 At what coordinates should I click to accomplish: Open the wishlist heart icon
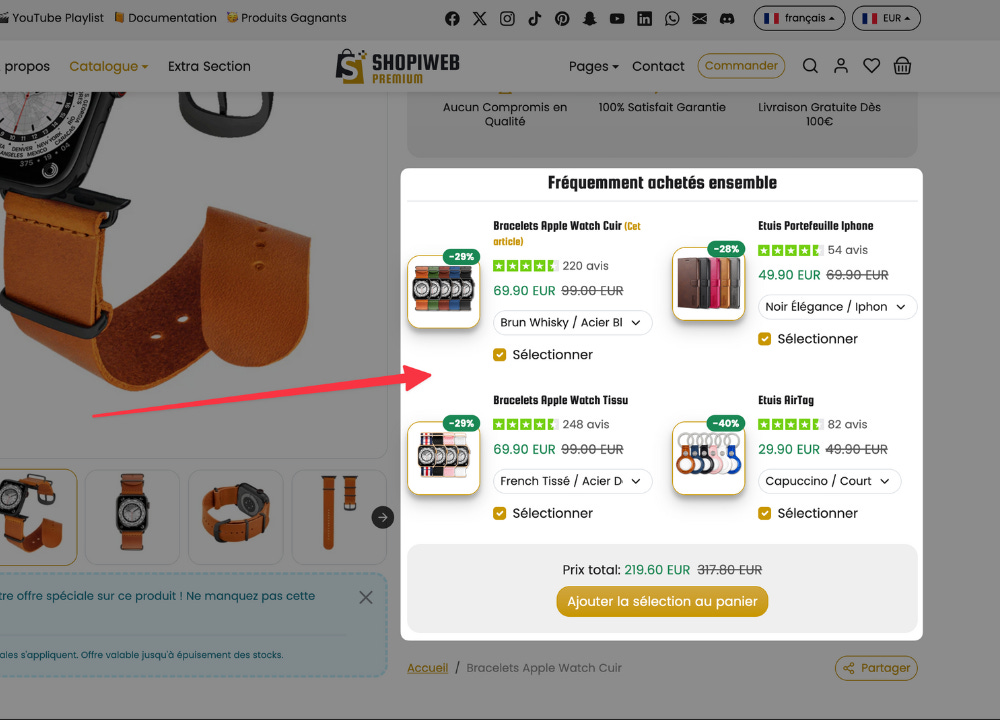[x=871, y=66]
